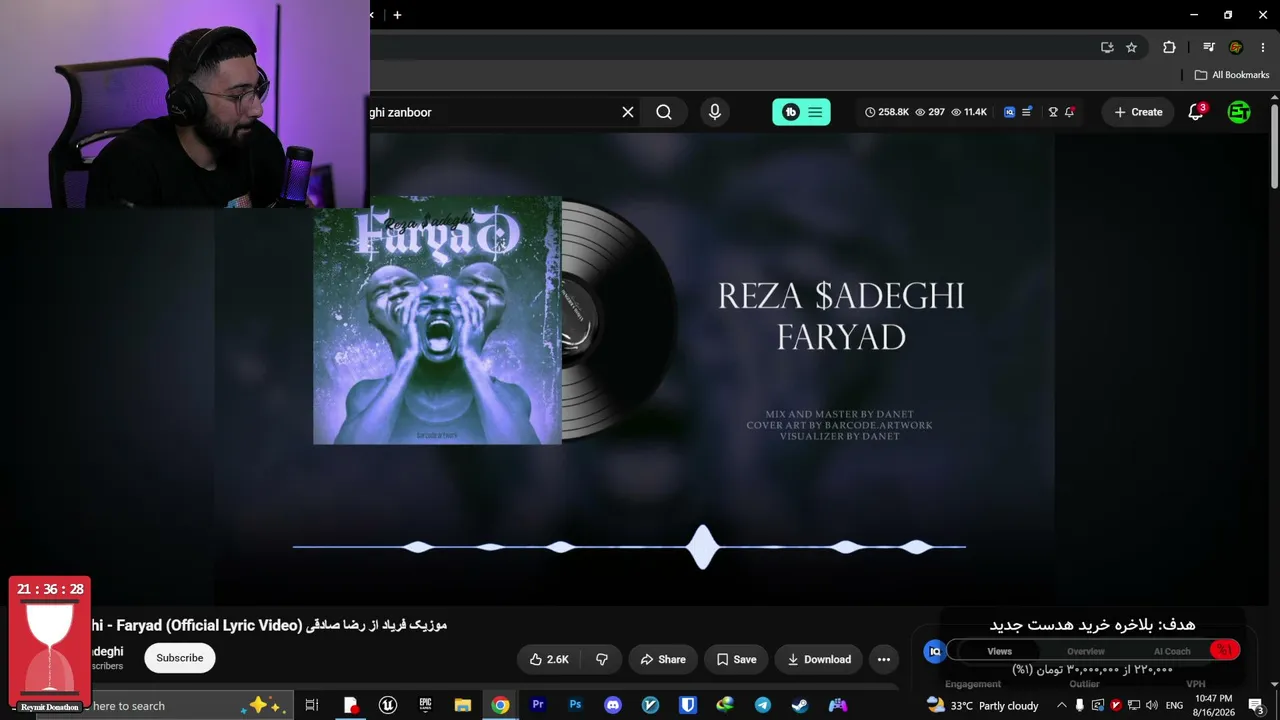Open volume control in system tray
This screenshot has height=720, width=1280.
(x=1152, y=705)
